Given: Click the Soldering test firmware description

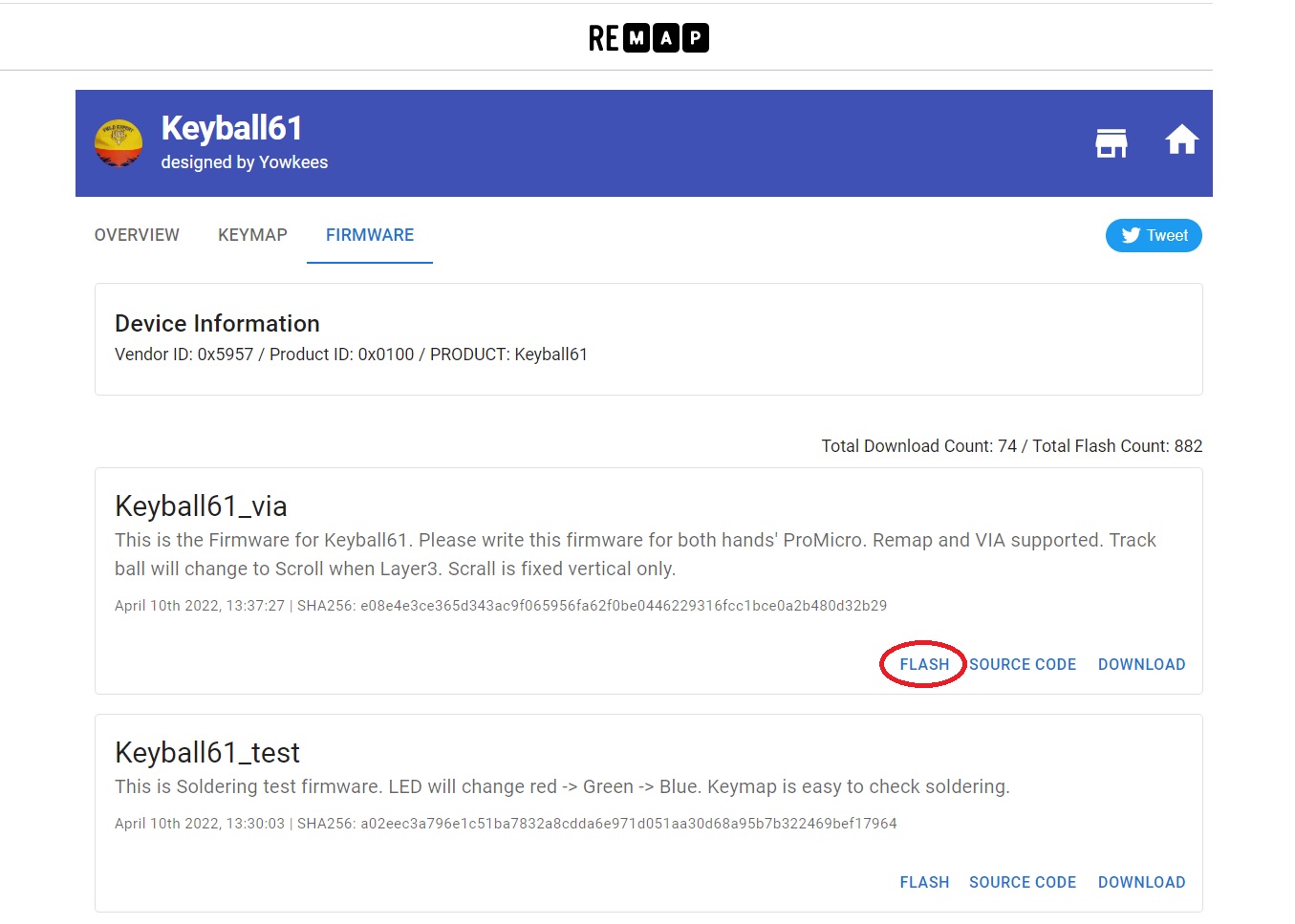Looking at the screenshot, I should click(x=562, y=786).
